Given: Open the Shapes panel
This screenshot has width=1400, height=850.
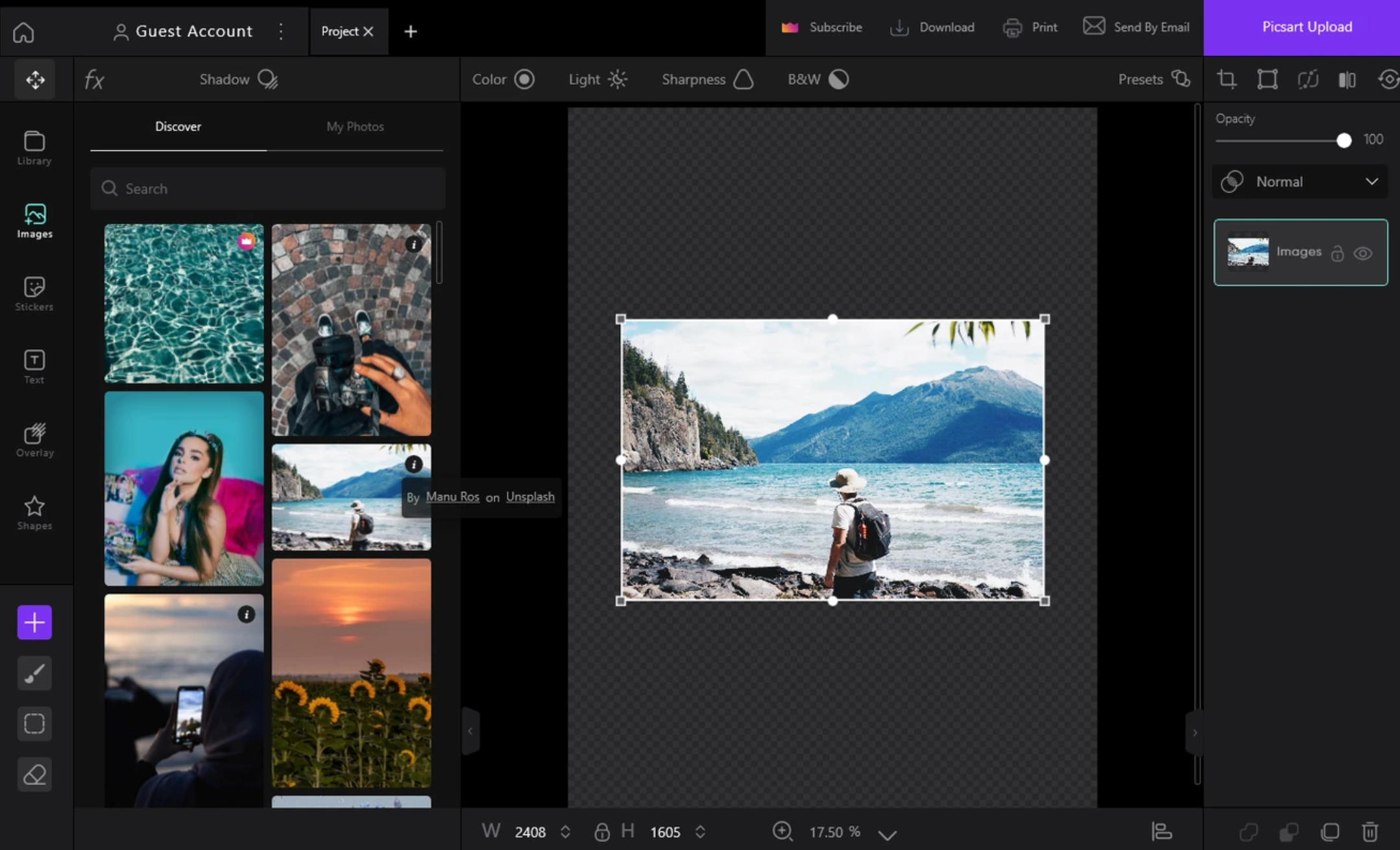Looking at the screenshot, I should (33, 513).
